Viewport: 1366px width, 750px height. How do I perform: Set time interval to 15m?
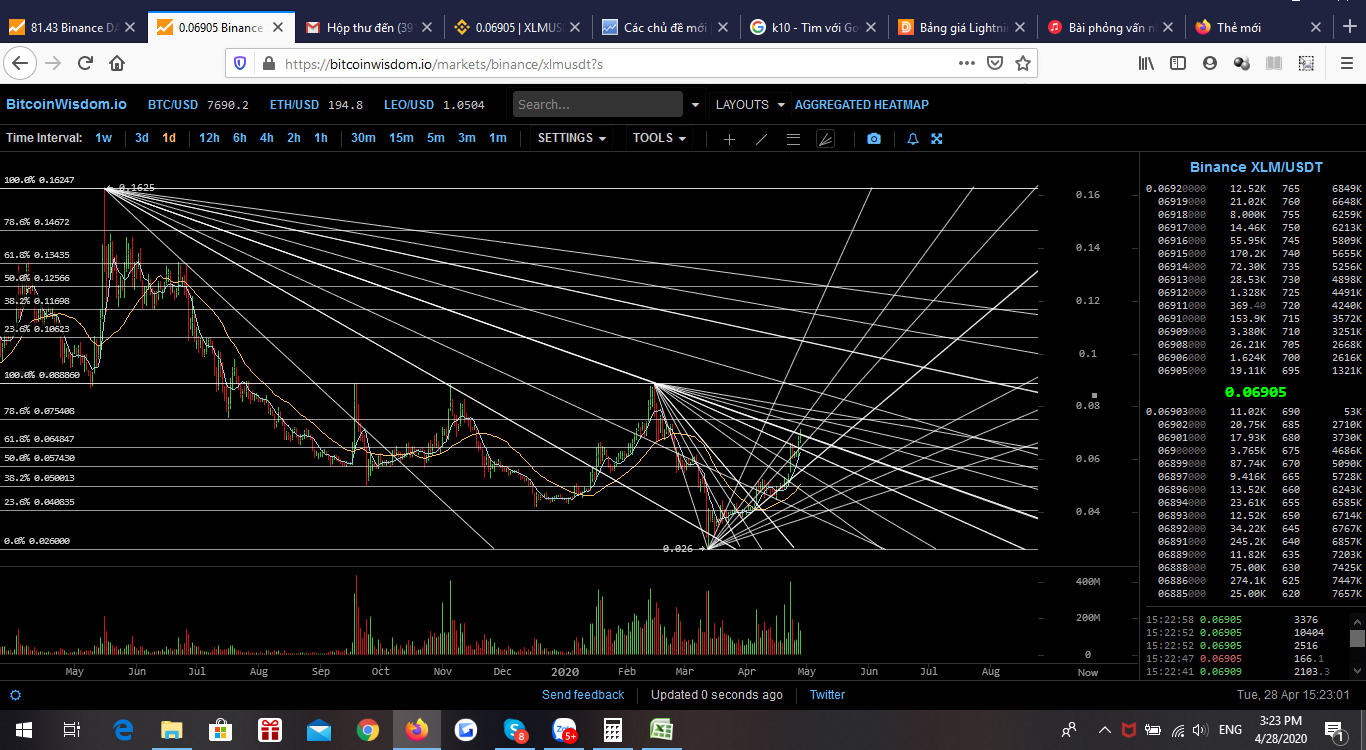coord(401,138)
